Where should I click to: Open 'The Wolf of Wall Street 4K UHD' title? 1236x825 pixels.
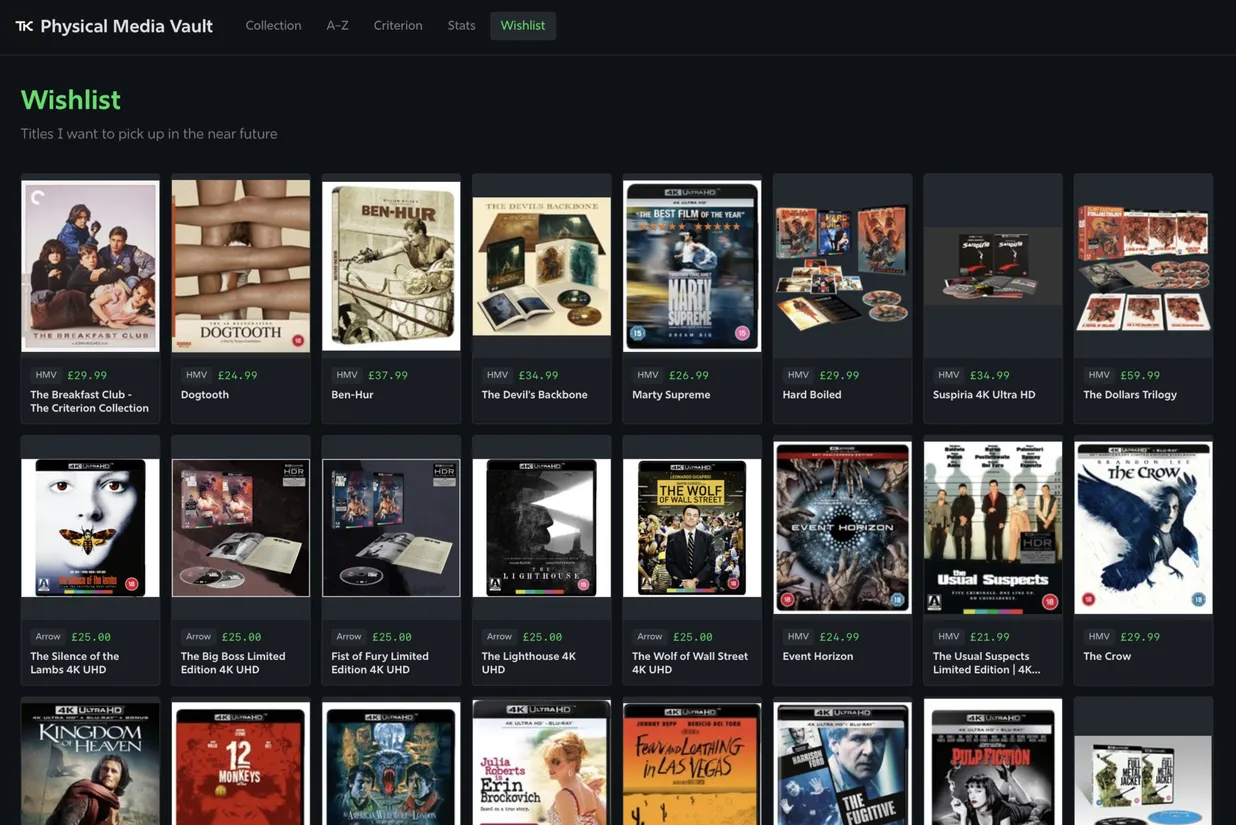pos(690,663)
